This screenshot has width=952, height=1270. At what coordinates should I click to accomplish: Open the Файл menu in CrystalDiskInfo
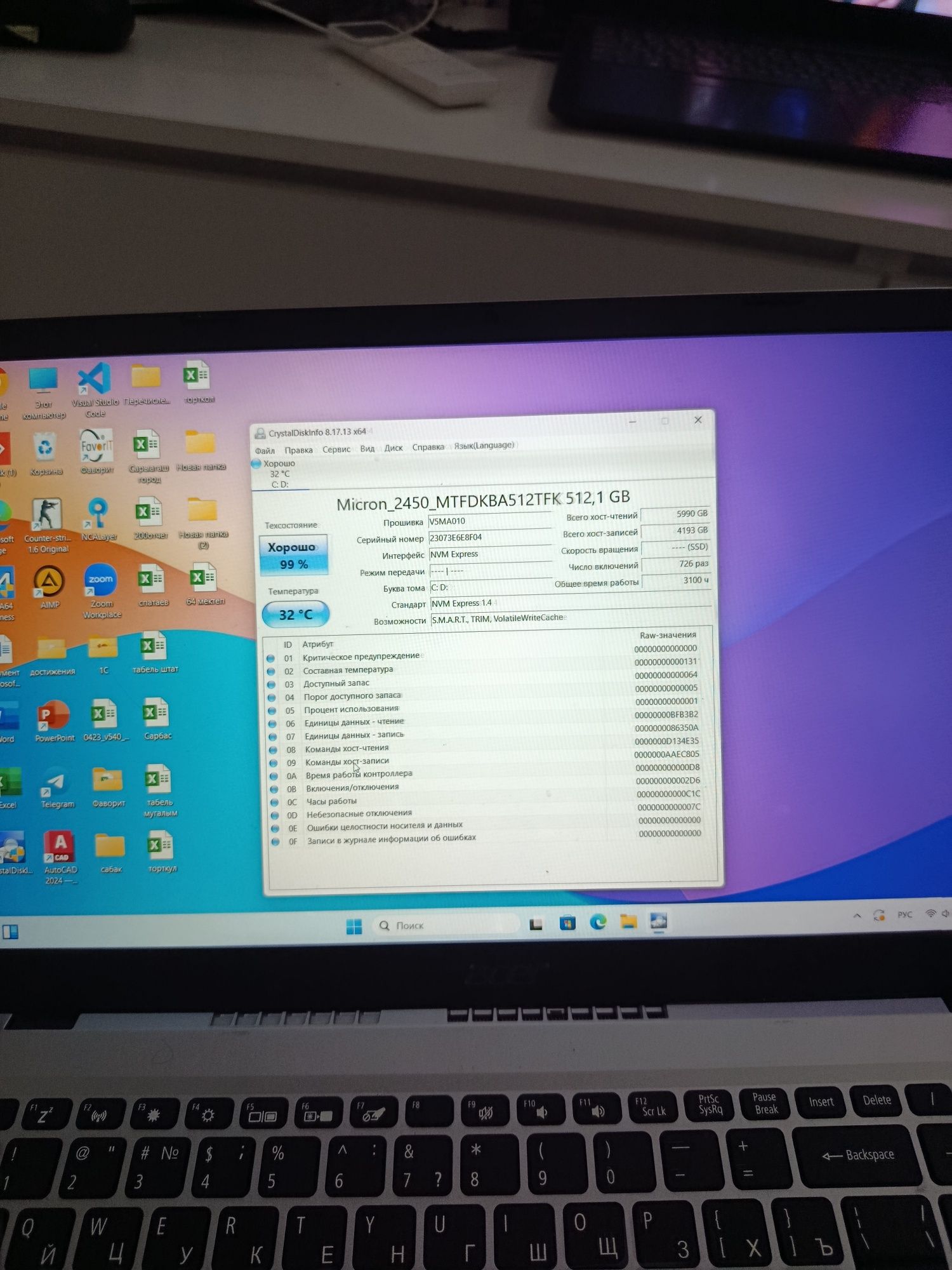pos(265,451)
